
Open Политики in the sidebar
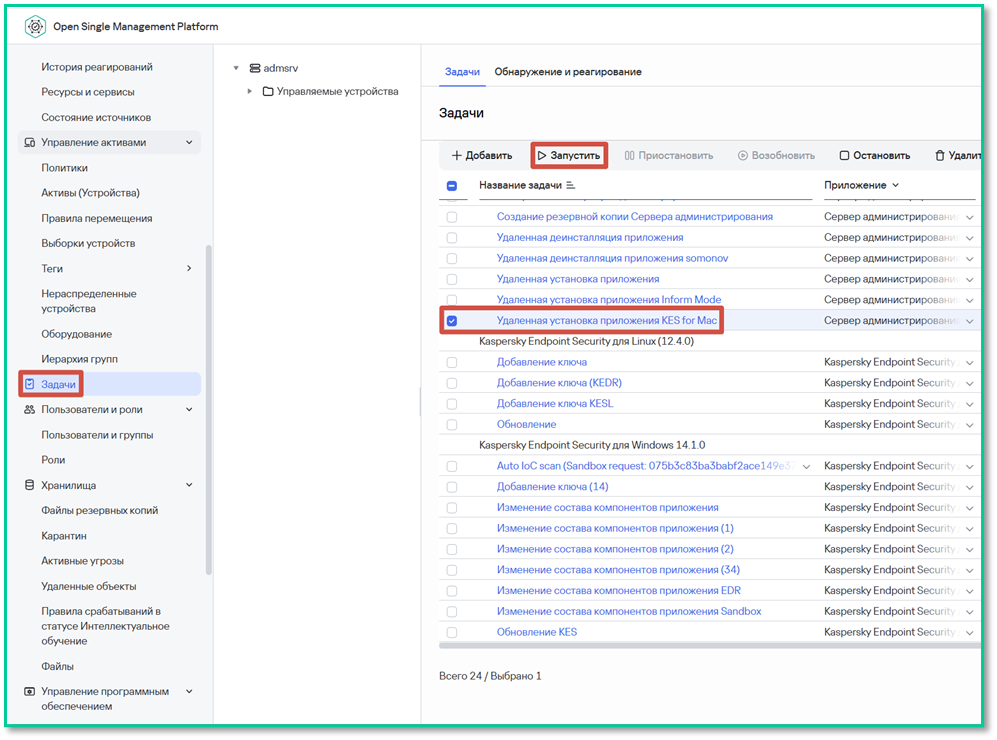click(64, 168)
